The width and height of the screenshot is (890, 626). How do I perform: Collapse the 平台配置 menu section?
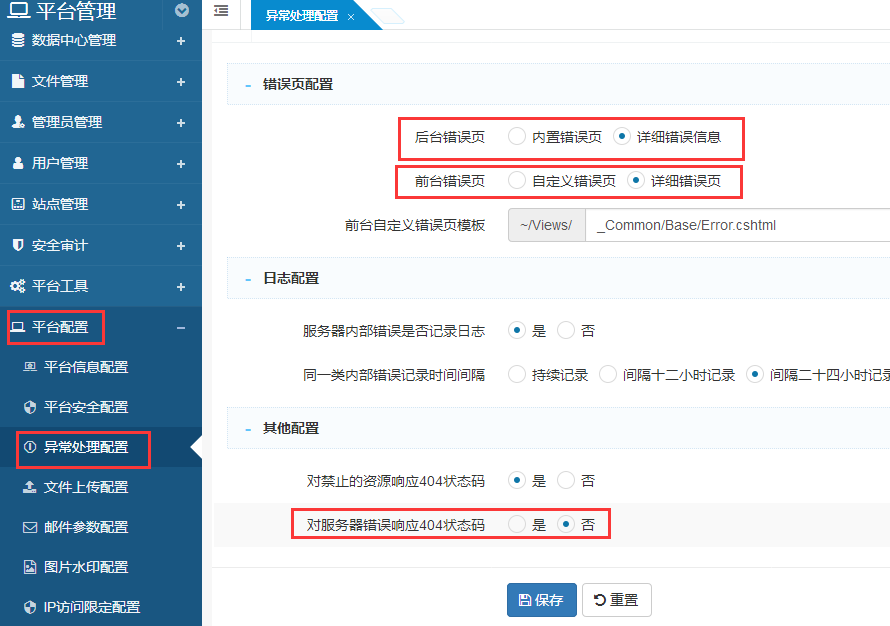(x=181, y=327)
